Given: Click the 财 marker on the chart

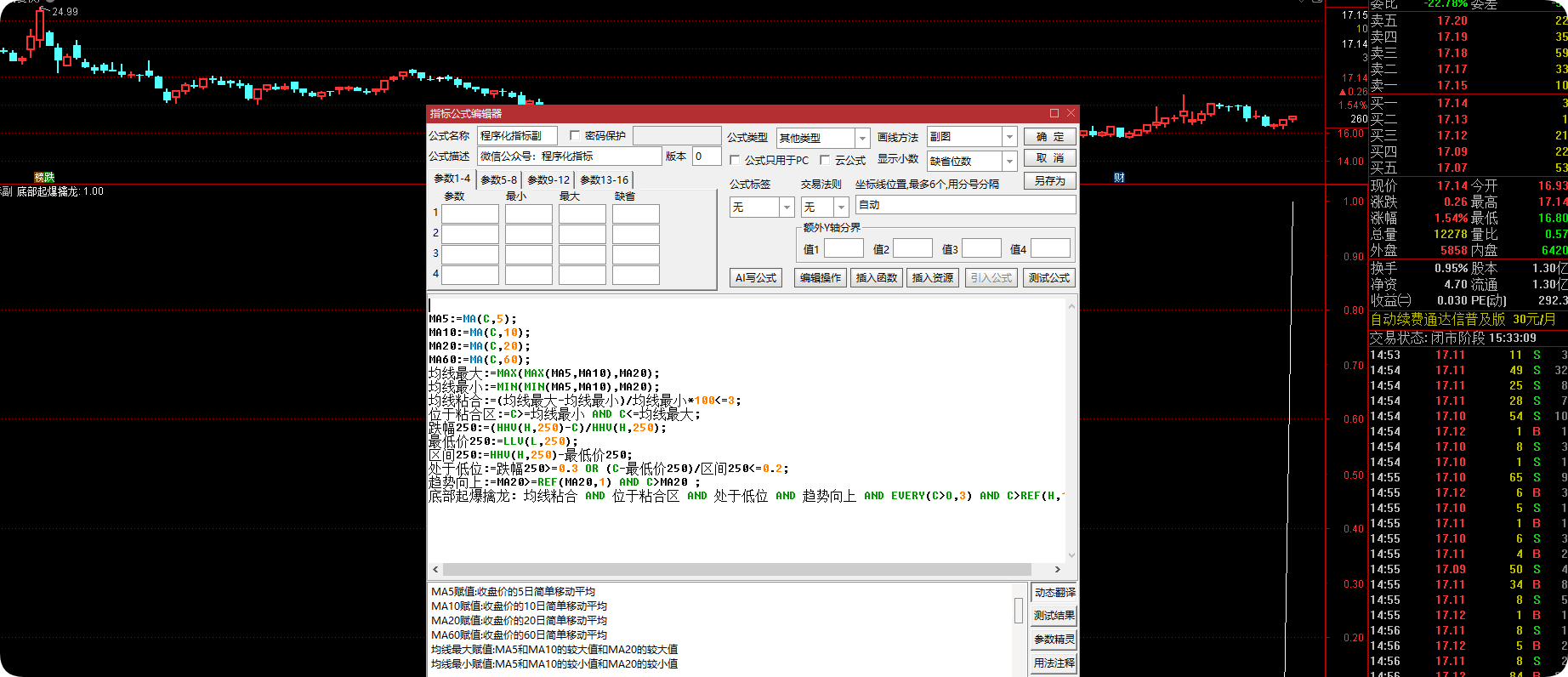Looking at the screenshot, I should click(x=1119, y=178).
